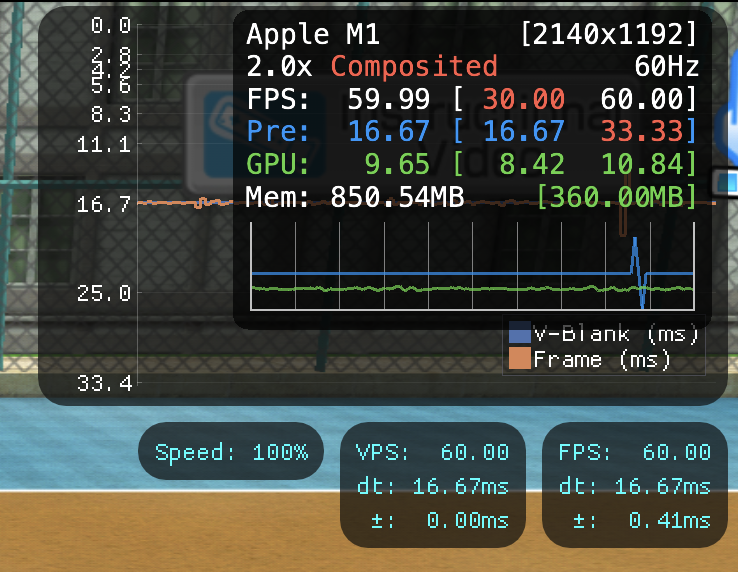This screenshot has height=572, width=738.
Task: Click the GPU: 9.65 reading
Action: tap(338, 164)
